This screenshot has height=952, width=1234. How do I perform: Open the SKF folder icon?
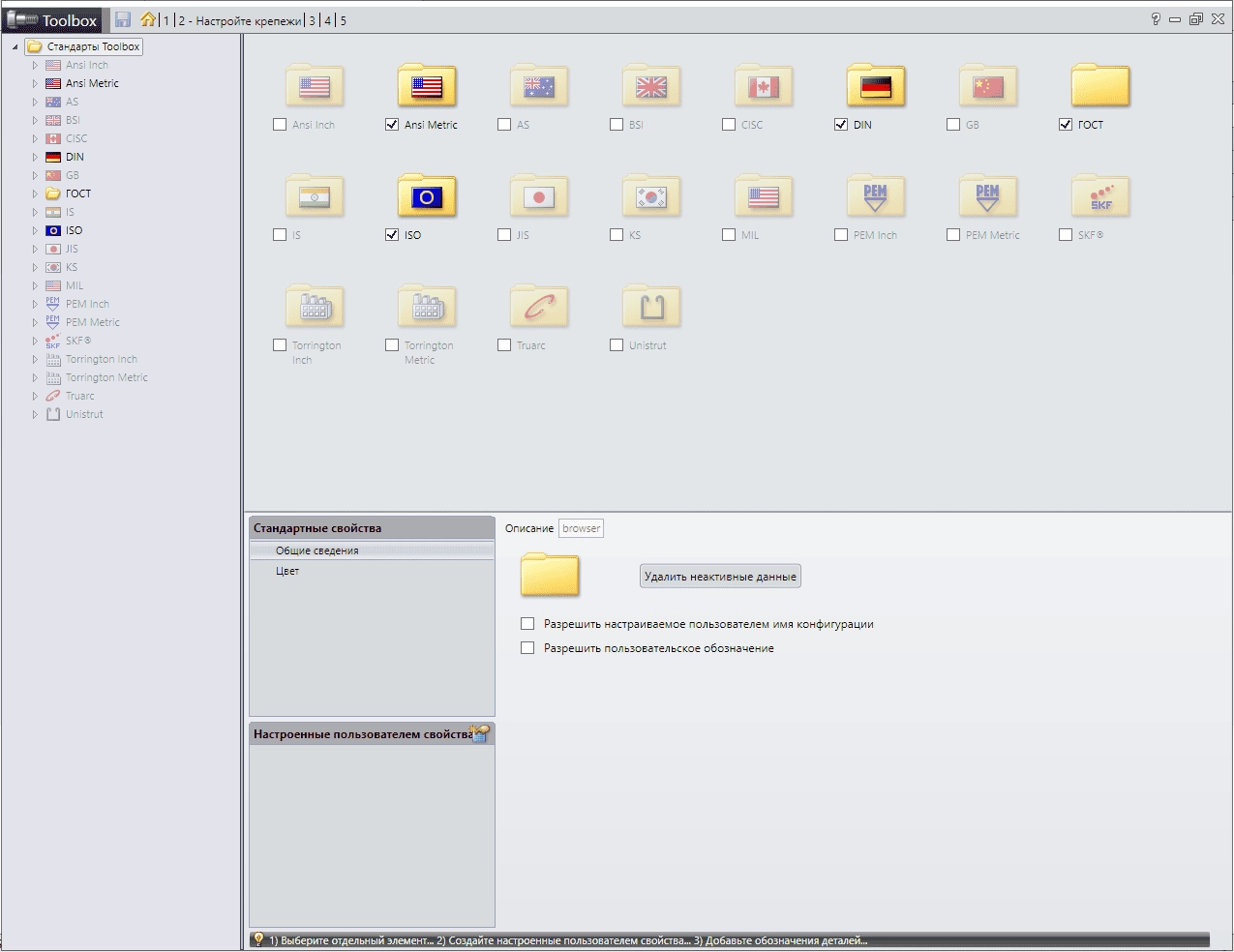pos(1100,197)
